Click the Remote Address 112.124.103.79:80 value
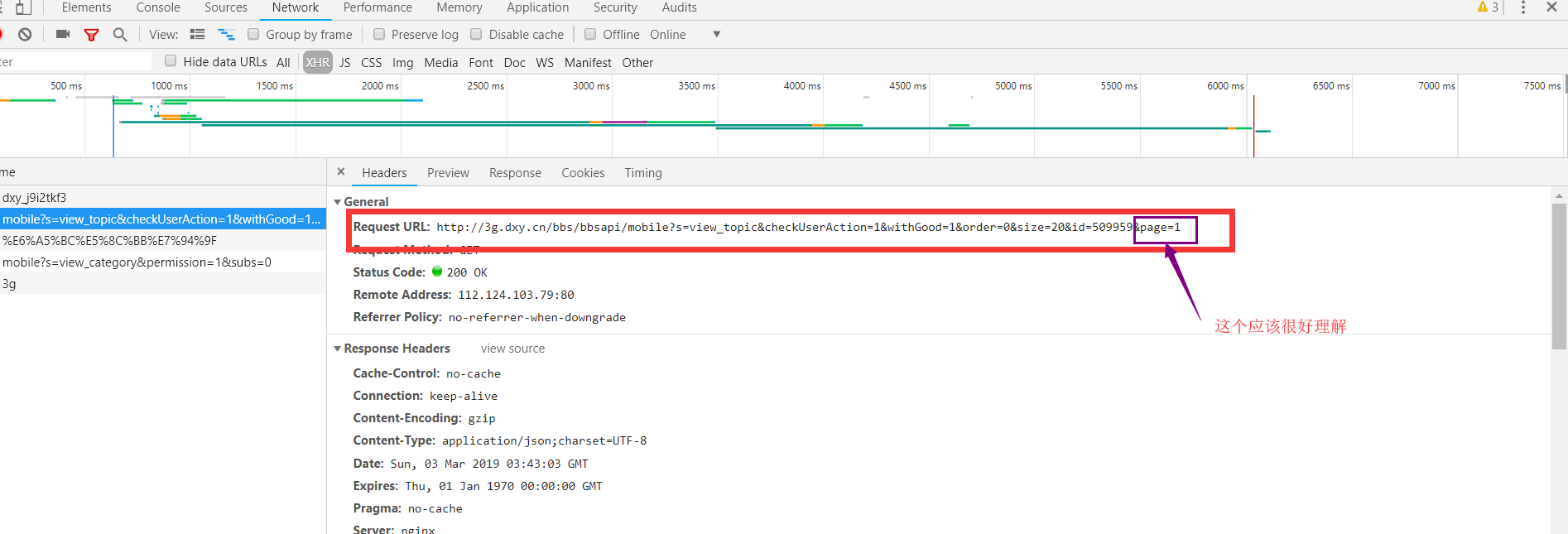The height and width of the screenshot is (534, 1568). tap(516, 295)
